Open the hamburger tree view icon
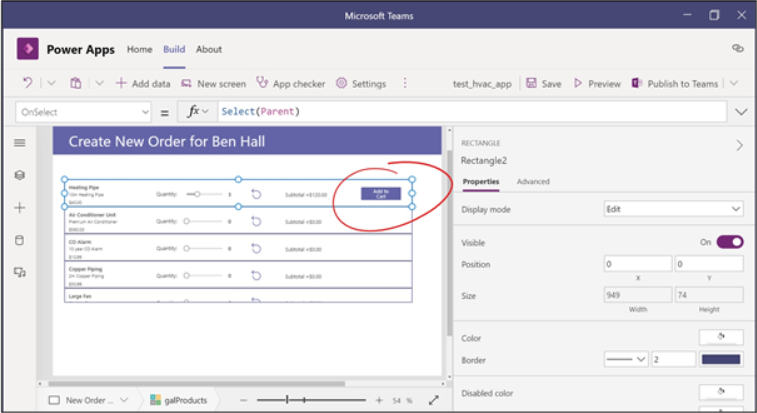 (x=20, y=143)
